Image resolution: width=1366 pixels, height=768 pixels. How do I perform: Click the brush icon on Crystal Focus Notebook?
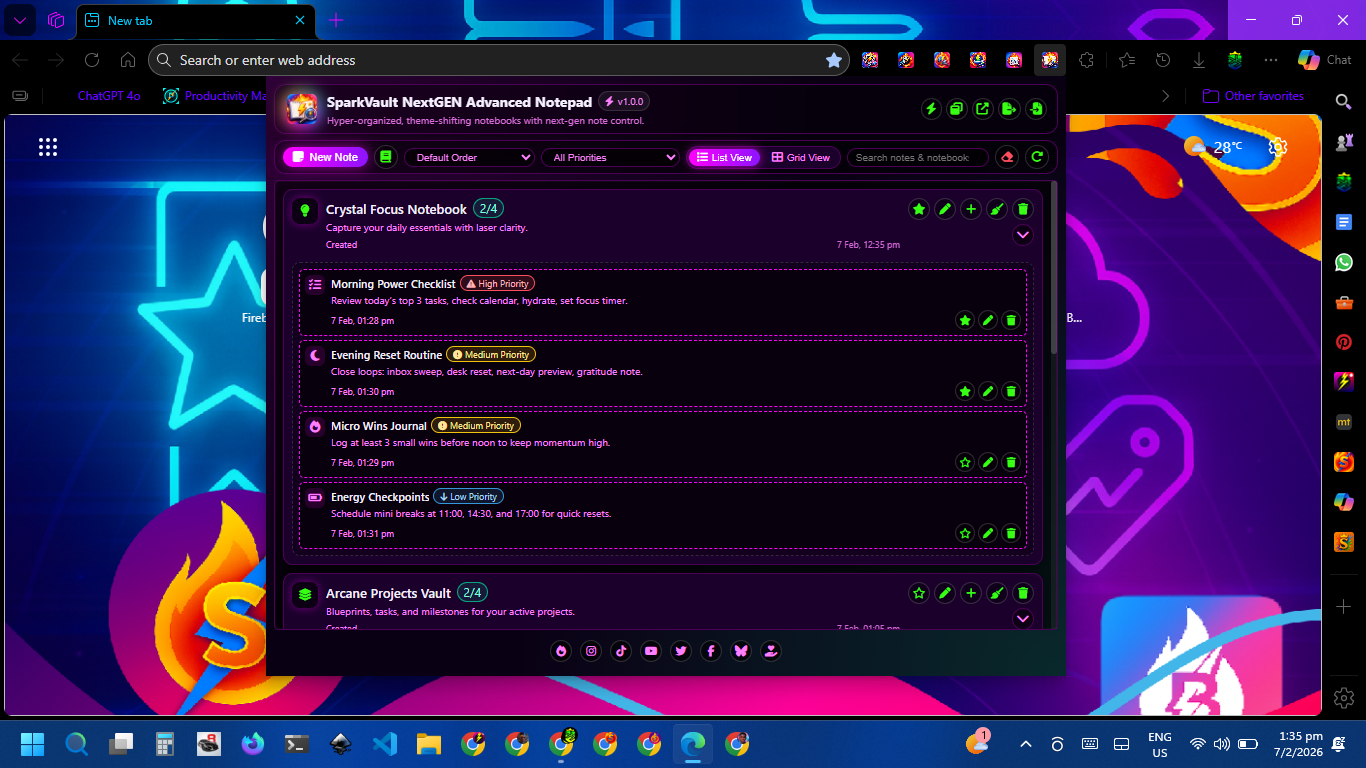(x=997, y=209)
